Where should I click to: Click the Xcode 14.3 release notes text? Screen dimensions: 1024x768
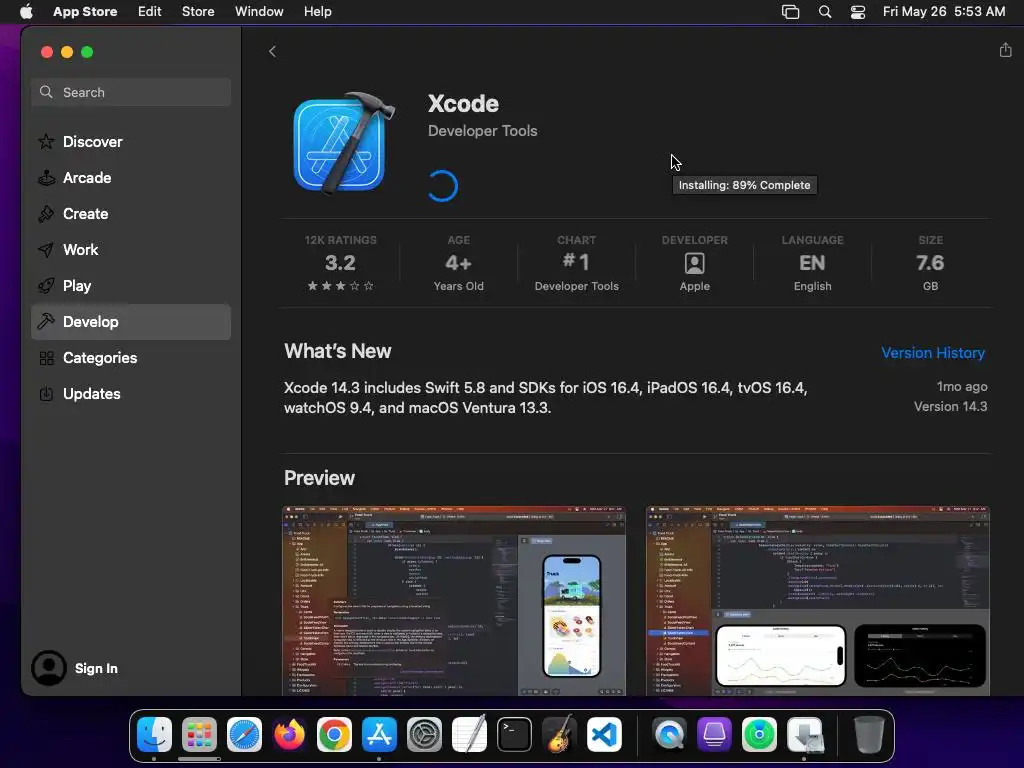coord(546,398)
